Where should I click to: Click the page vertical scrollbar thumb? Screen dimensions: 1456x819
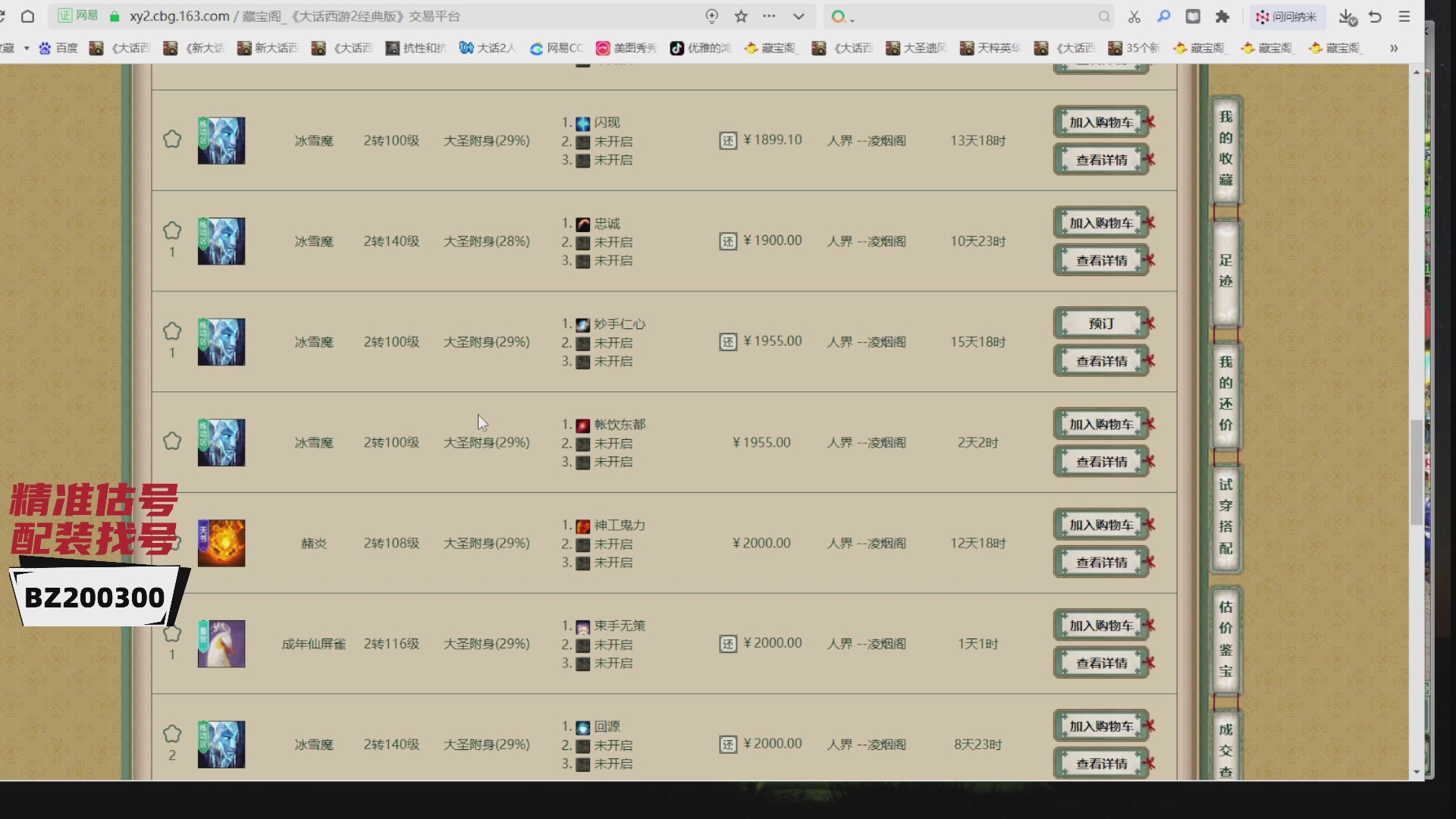point(1416,471)
